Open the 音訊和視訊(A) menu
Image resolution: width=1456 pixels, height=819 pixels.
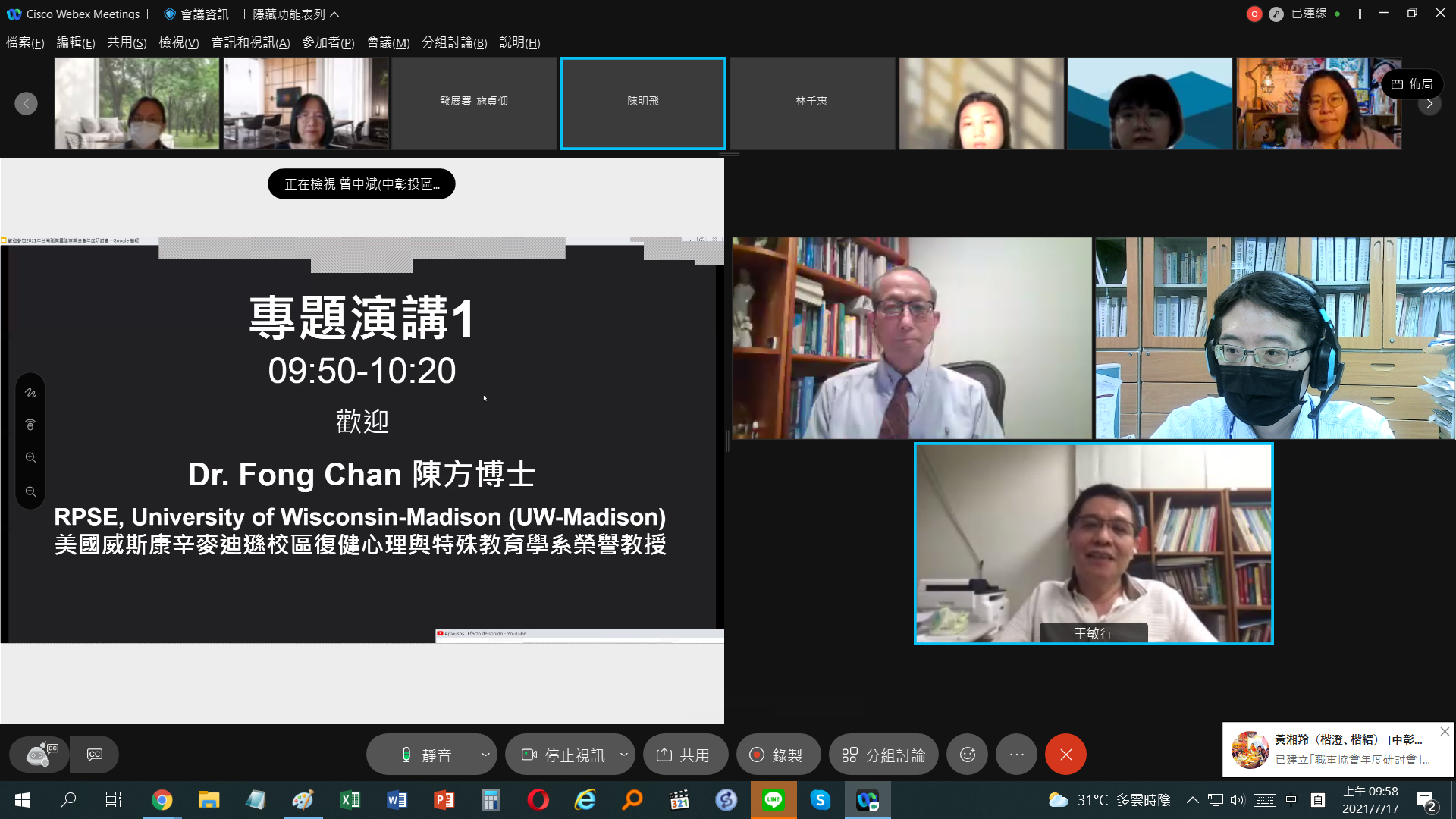tap(250, 42)
